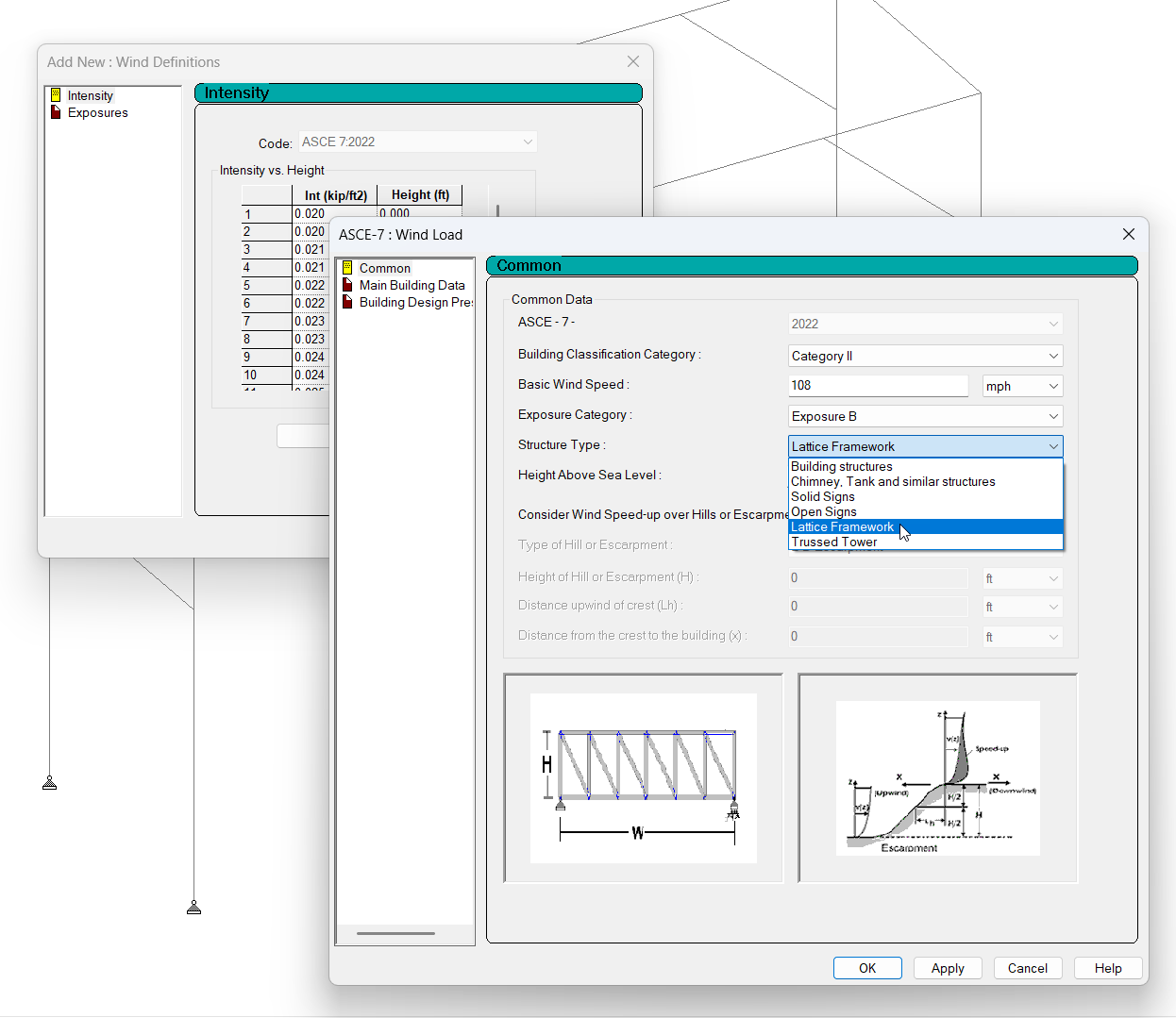Open Help from the wind load dialog

click(1108, 968)
